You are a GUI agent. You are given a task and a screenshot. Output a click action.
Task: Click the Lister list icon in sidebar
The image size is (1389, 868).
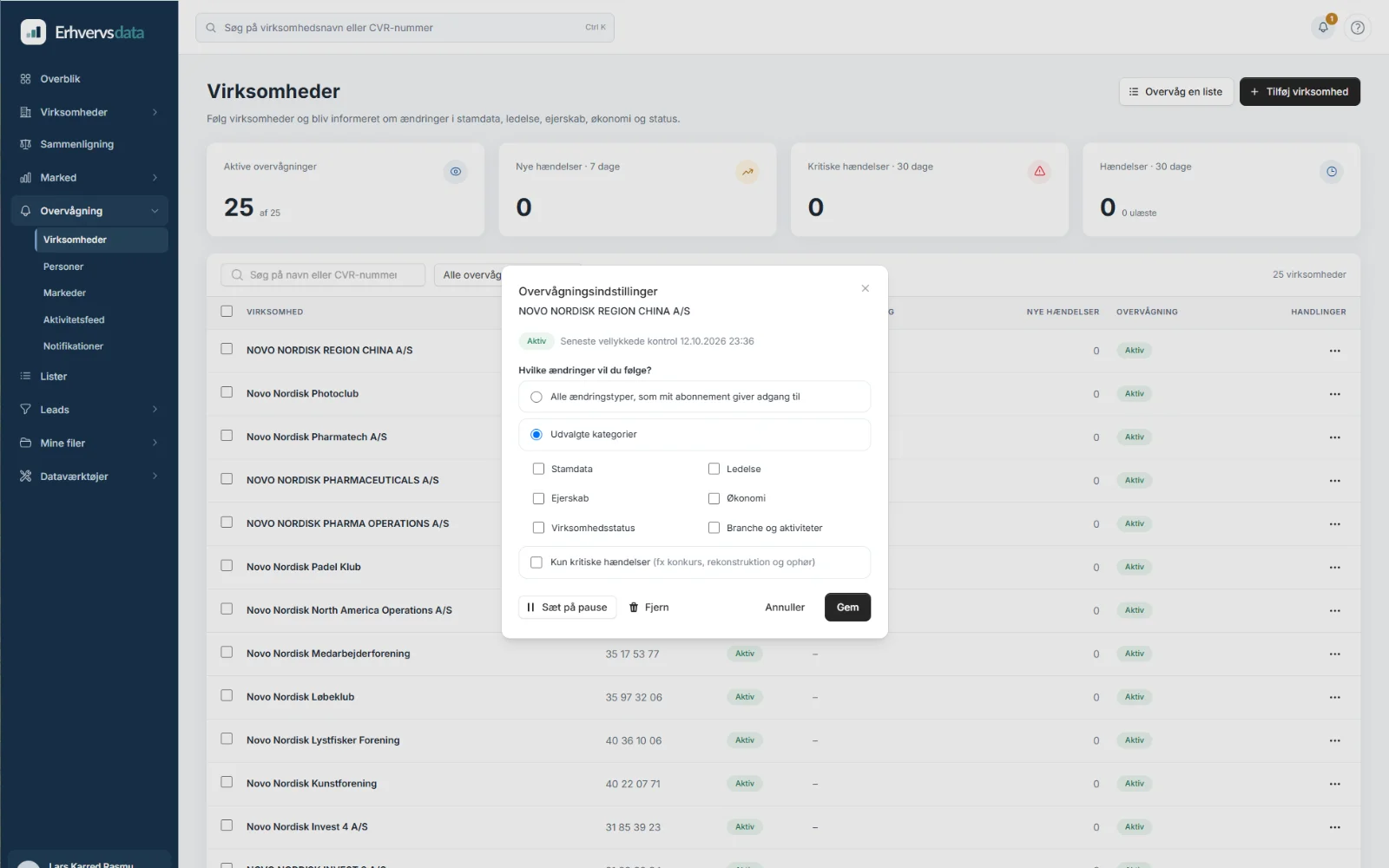(x=25, y=376)
